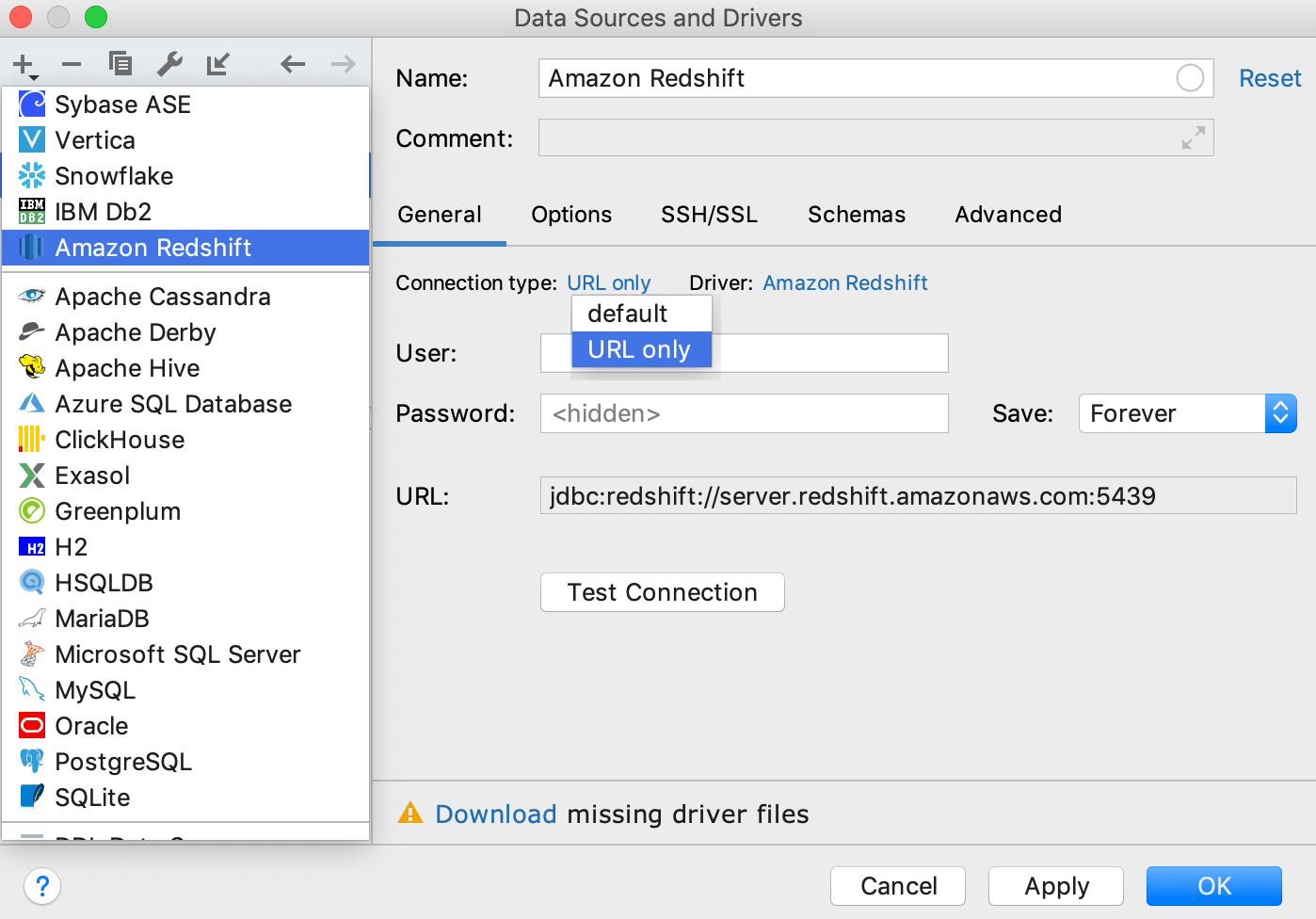Click the MySQL dolphin icon in the list
This screenshot has width=1316, height=919.
31,689
